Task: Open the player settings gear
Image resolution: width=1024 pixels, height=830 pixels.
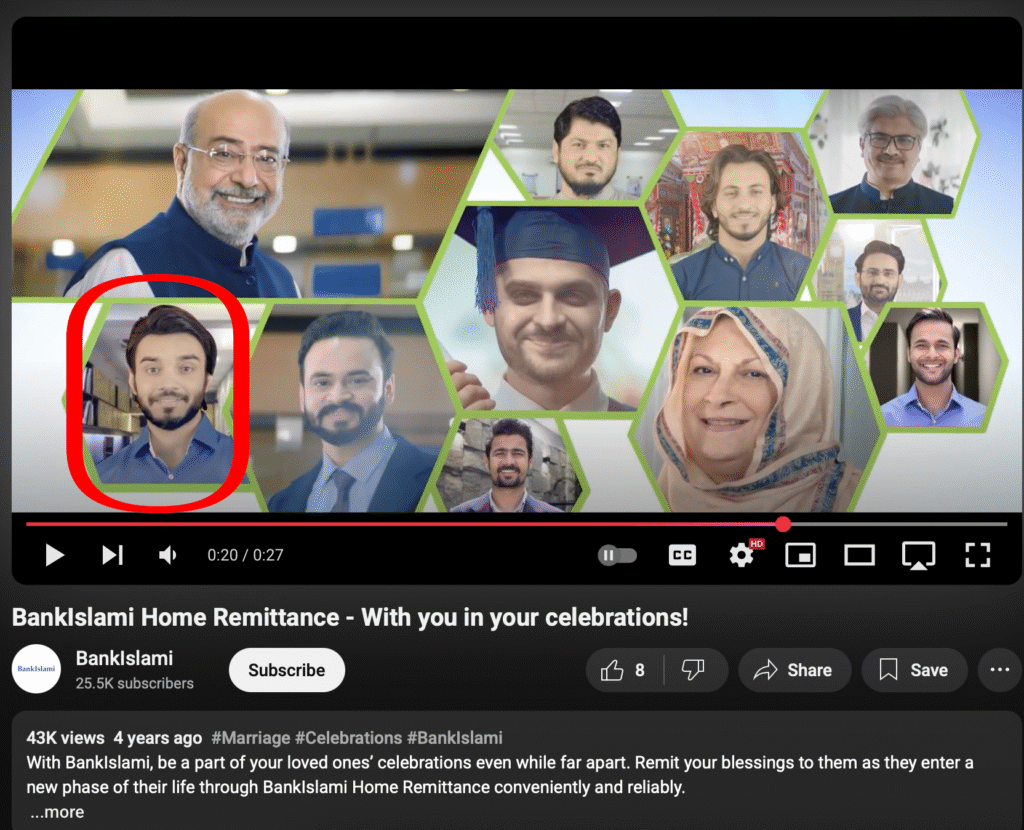Action: (x=741, y=555)
